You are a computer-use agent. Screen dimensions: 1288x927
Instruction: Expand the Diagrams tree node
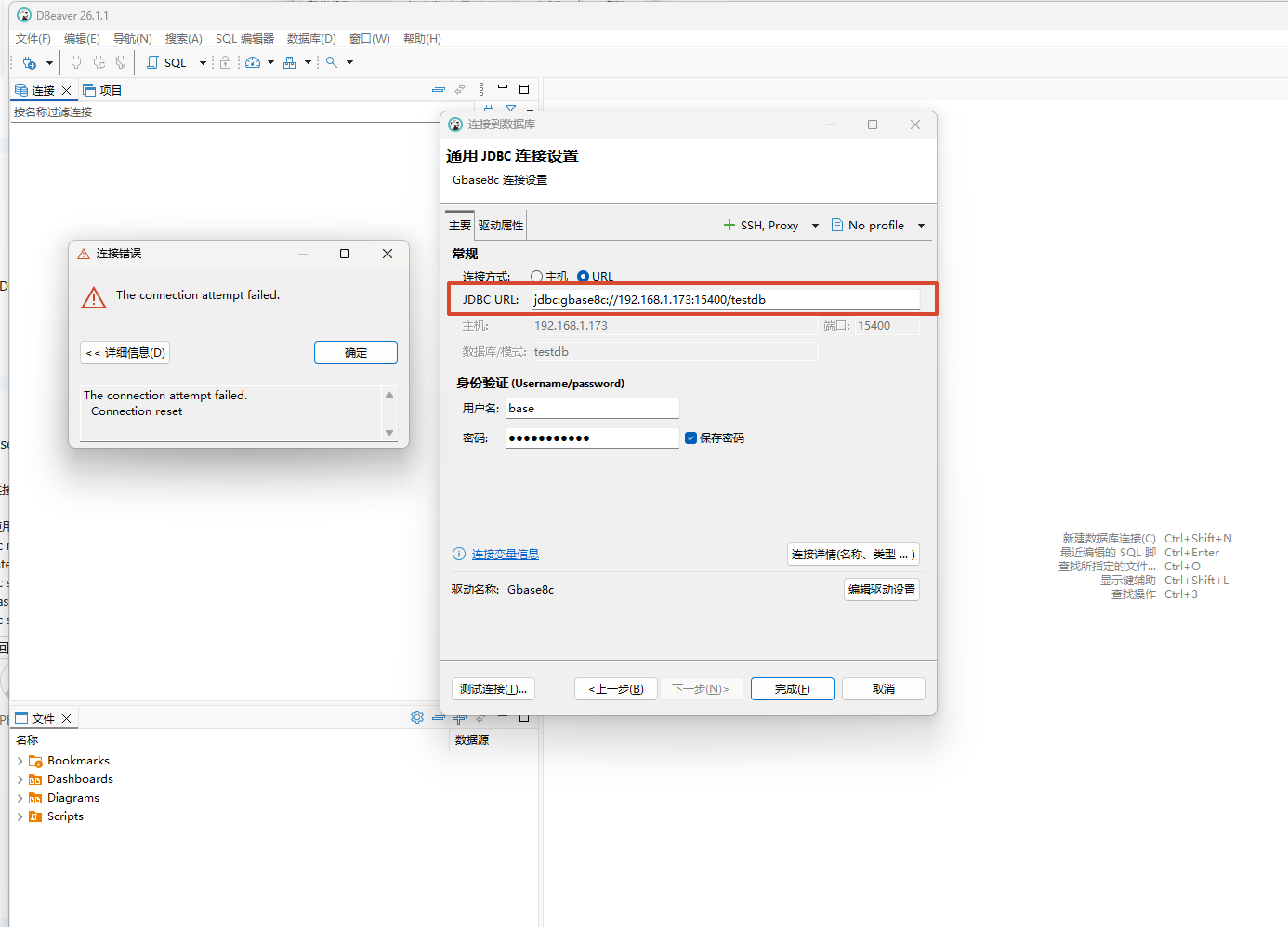pyautogui.click(x=20, y=798)
